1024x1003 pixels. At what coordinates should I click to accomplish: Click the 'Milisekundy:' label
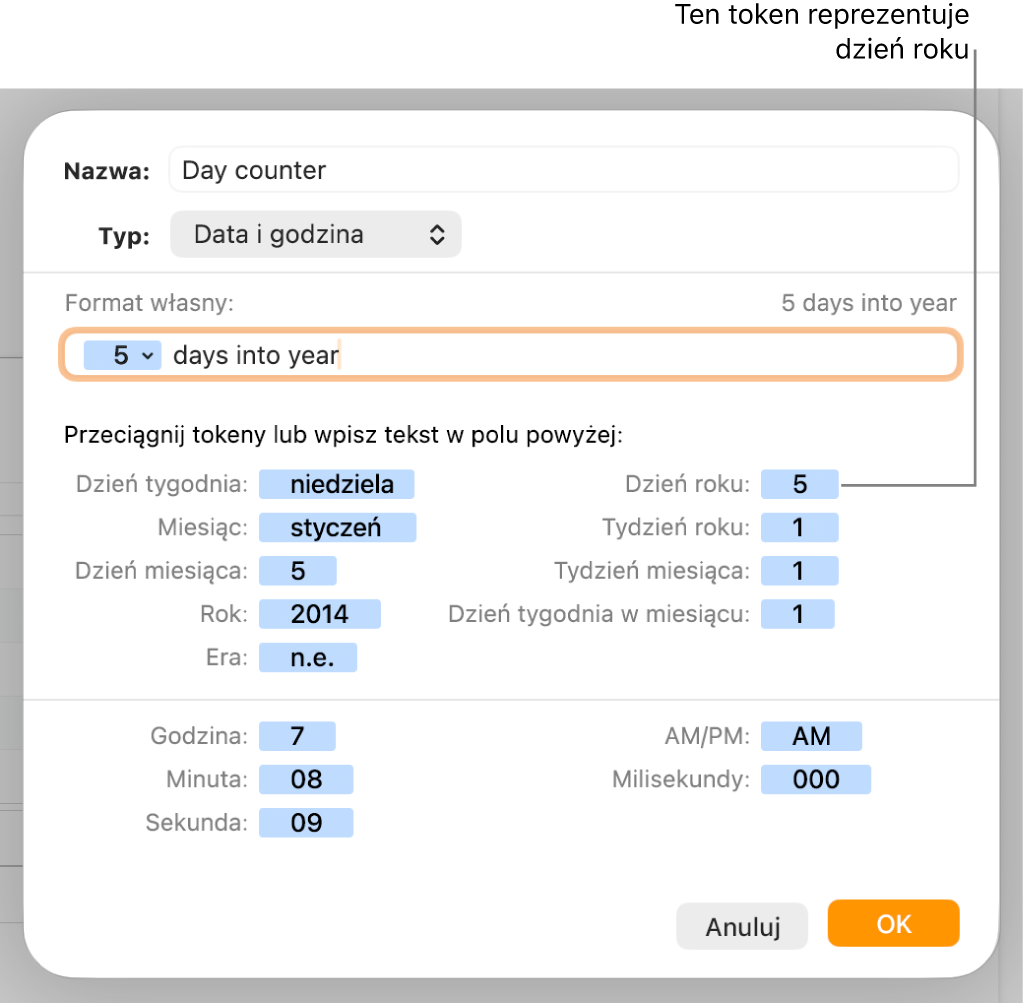(x=681, y=780)
